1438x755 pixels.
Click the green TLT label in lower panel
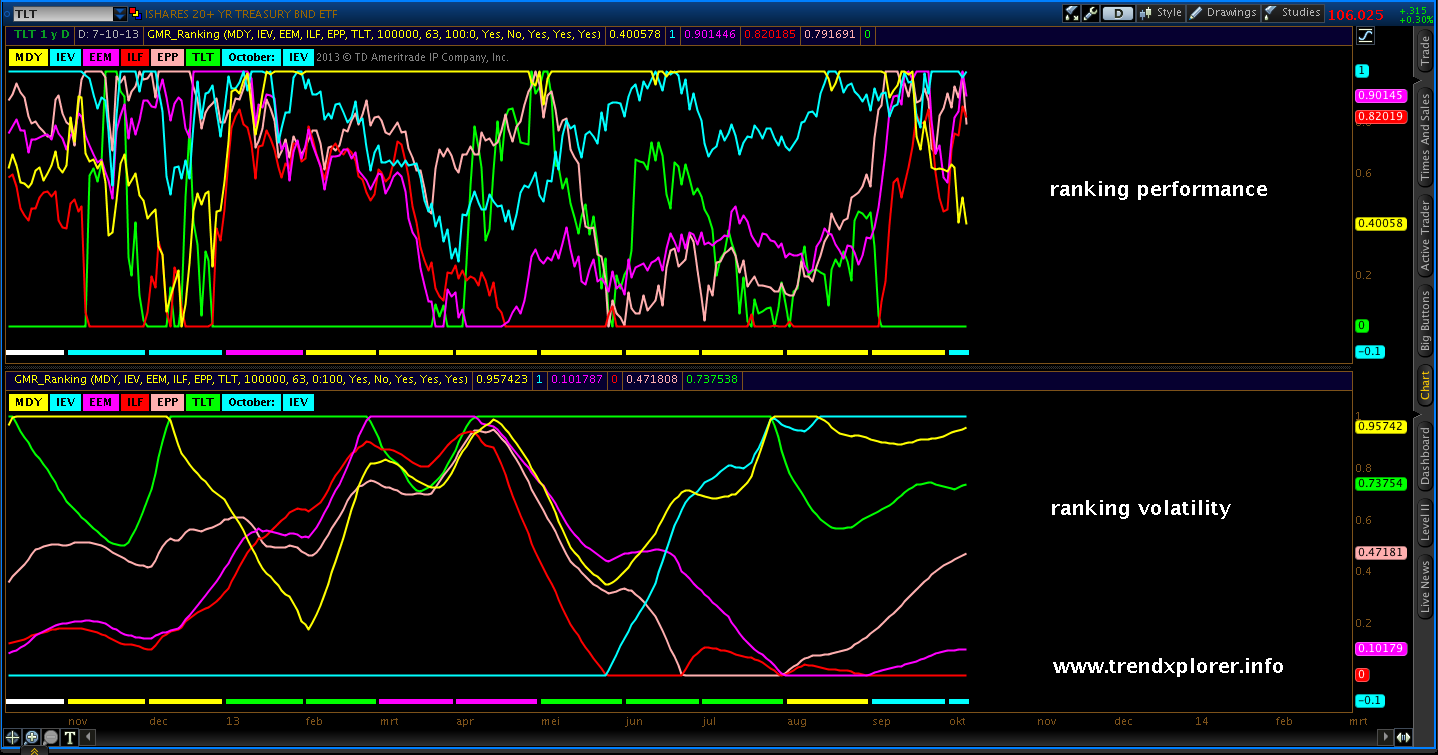tap(203, 402)
